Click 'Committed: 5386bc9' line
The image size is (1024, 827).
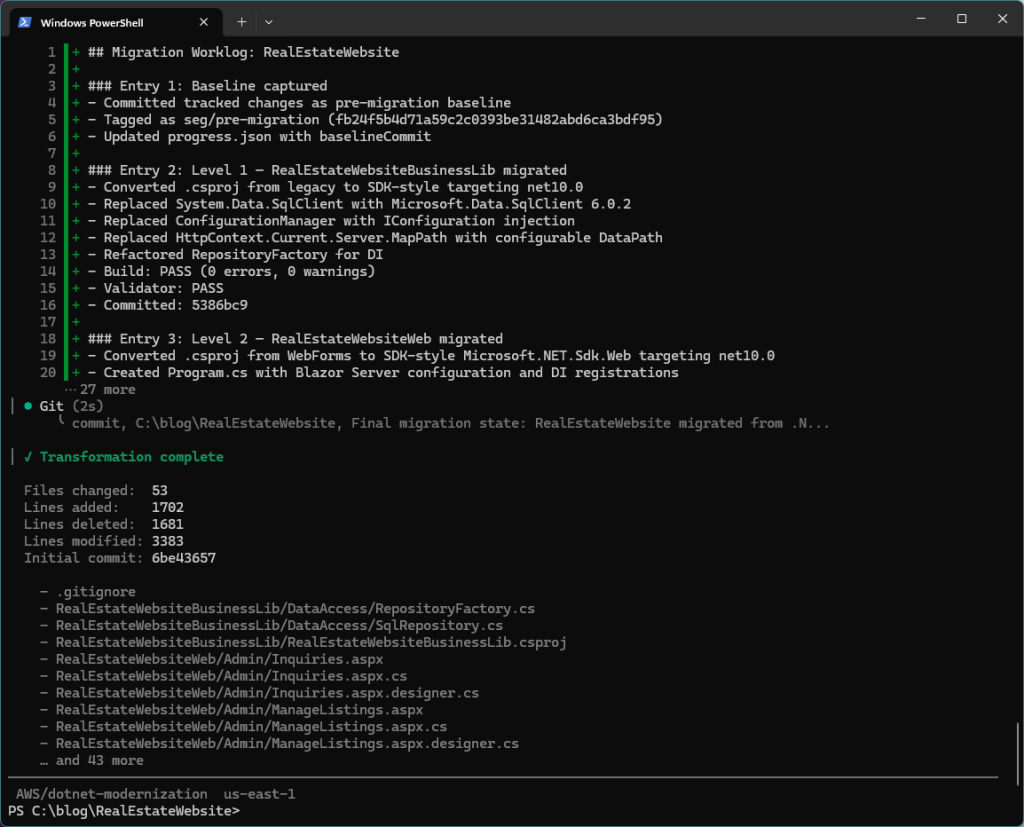click(168, 305)
